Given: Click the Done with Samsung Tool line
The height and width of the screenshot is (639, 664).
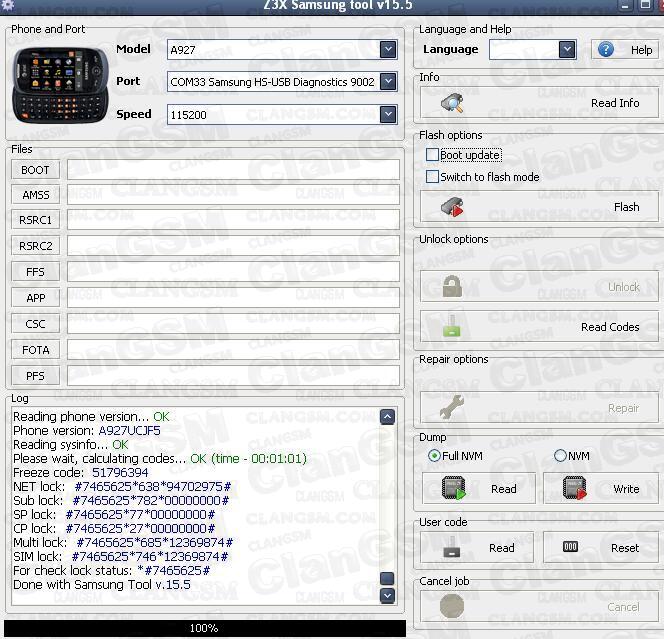Looking at the screenshot, I should 102,585.
